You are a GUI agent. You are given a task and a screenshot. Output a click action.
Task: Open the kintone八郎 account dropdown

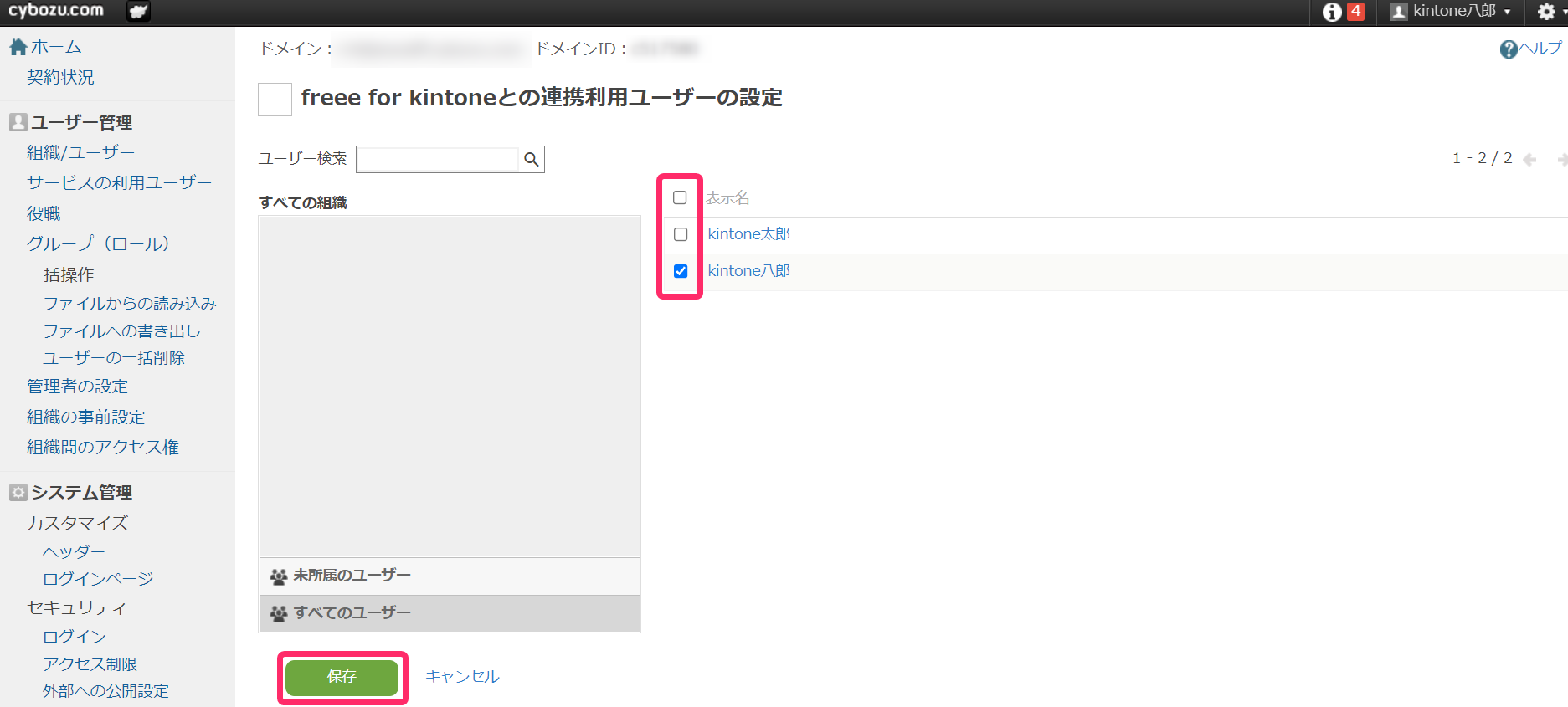point(1450,12)
